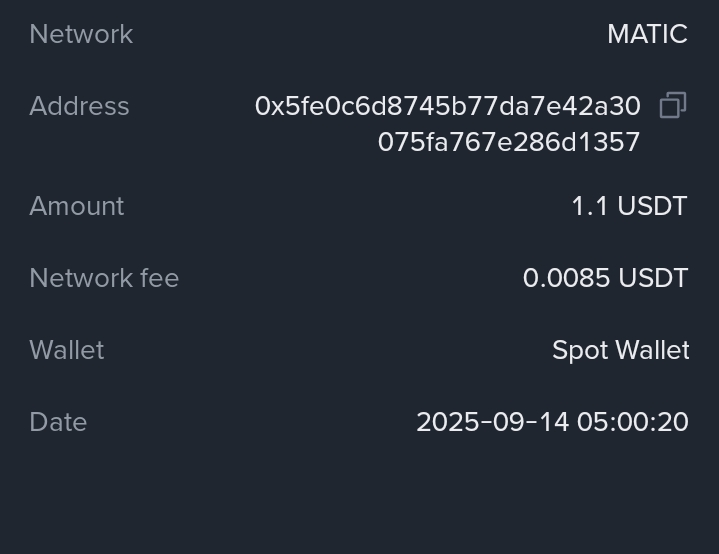Viewport: 719px width, 554px height.
Task: Click the Amount field label
Action: click(77, 206)
